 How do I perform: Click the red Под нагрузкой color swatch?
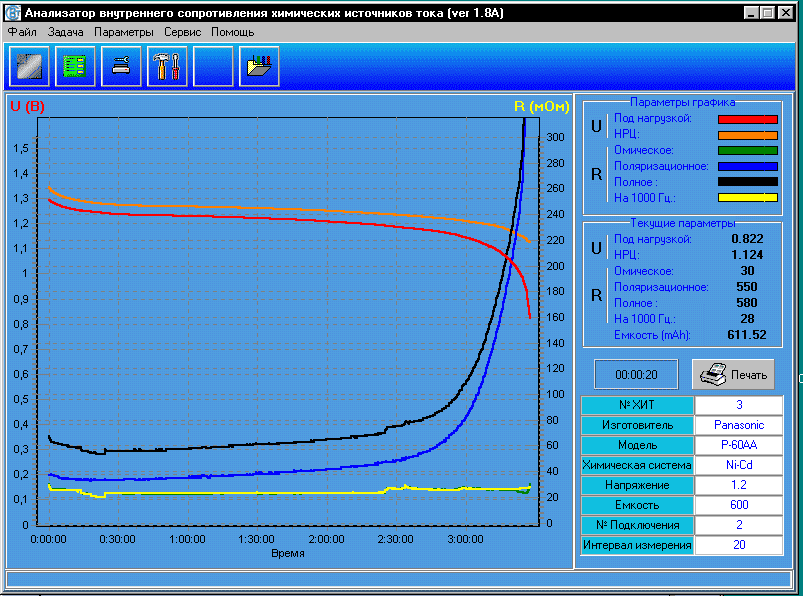click(748, 119)
